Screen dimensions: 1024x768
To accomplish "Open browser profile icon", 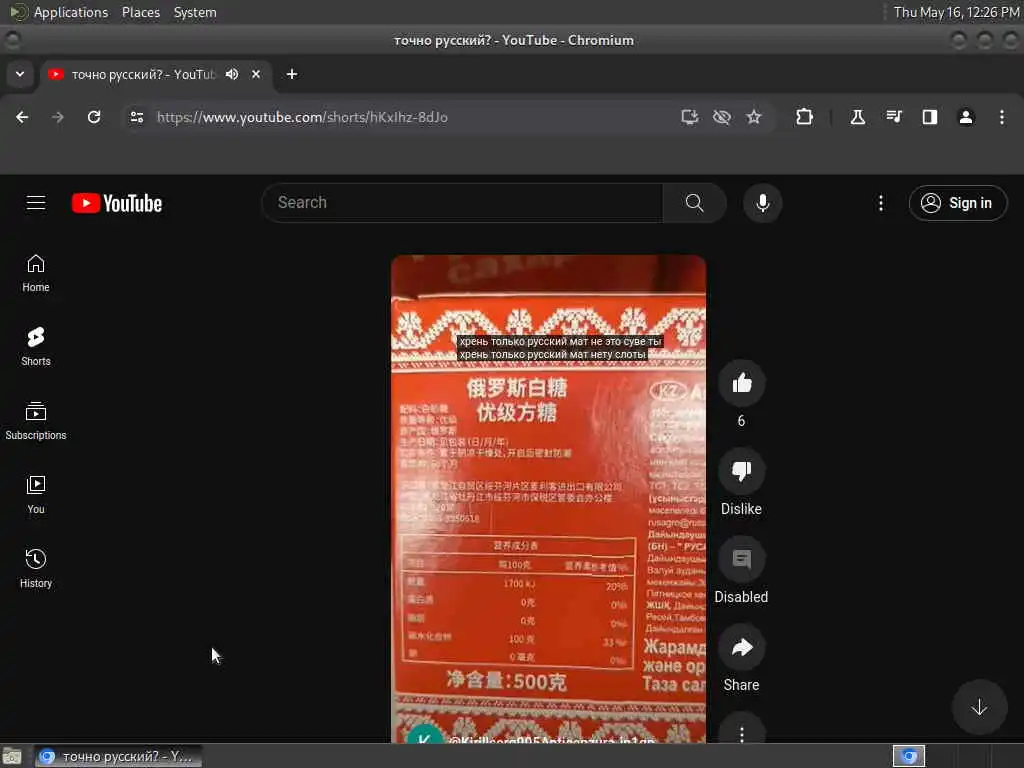I will (966, 117).
